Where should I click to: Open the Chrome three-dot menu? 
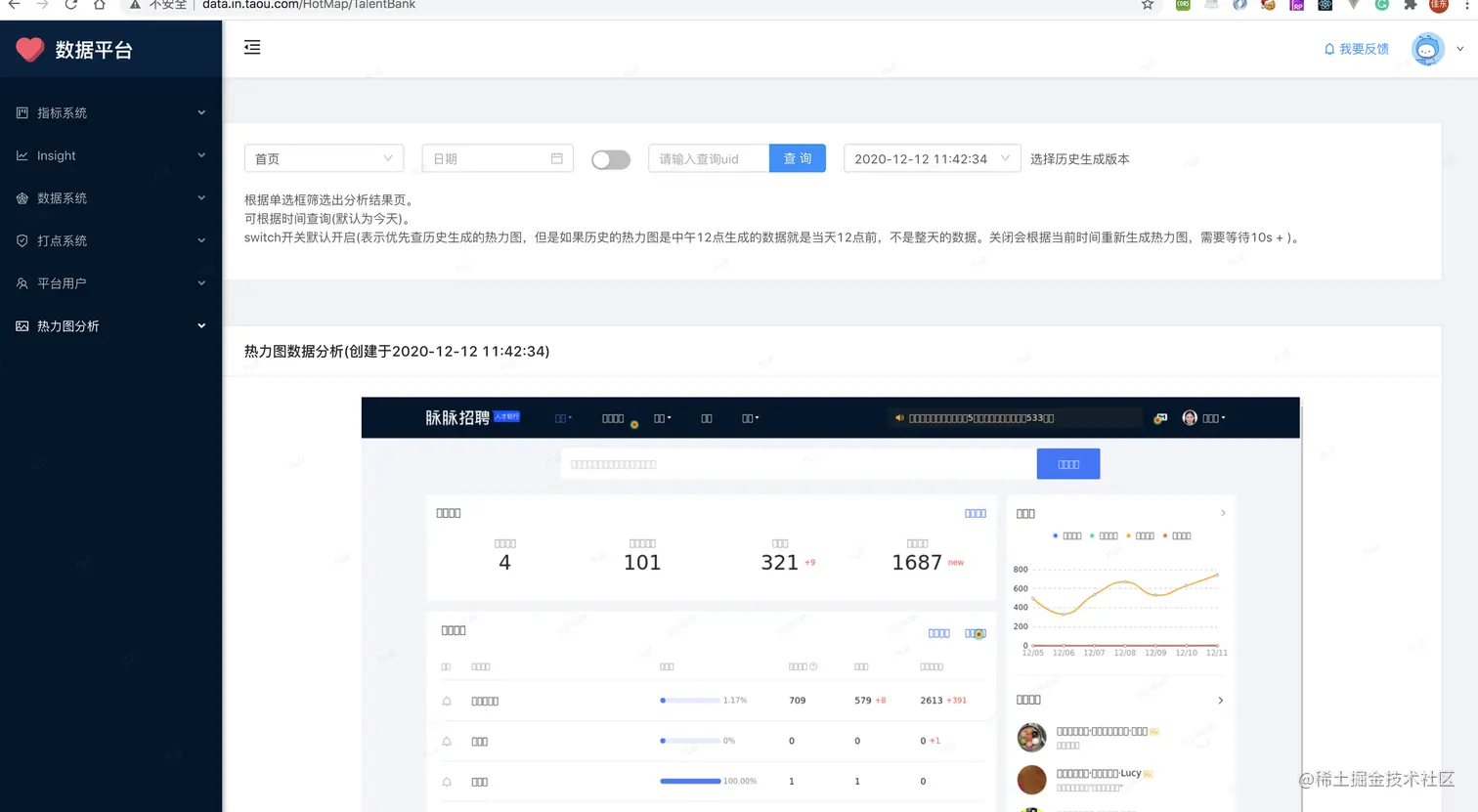(1467, 5)
